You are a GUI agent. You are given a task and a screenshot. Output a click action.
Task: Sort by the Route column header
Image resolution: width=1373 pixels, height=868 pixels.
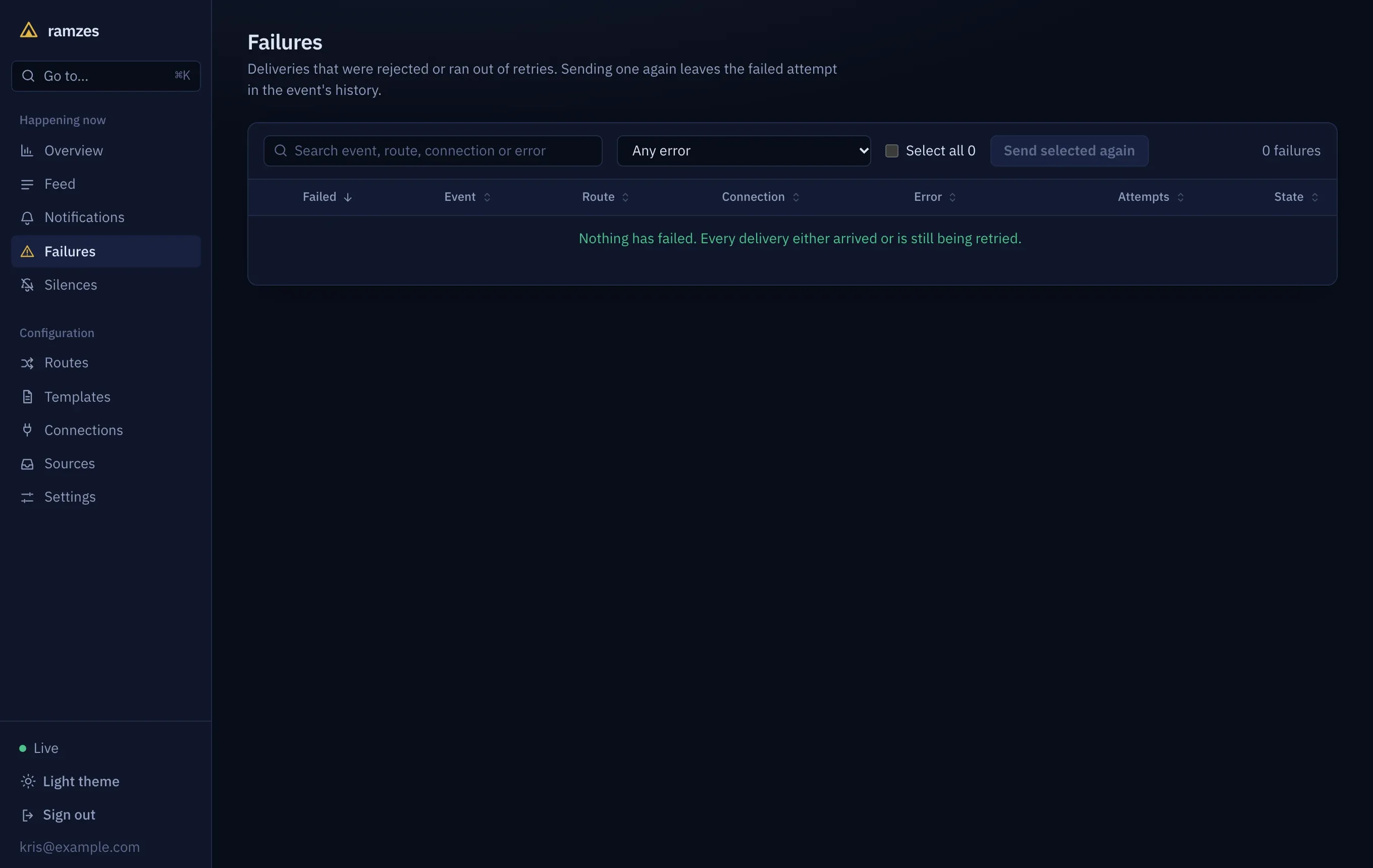point(606,197)
